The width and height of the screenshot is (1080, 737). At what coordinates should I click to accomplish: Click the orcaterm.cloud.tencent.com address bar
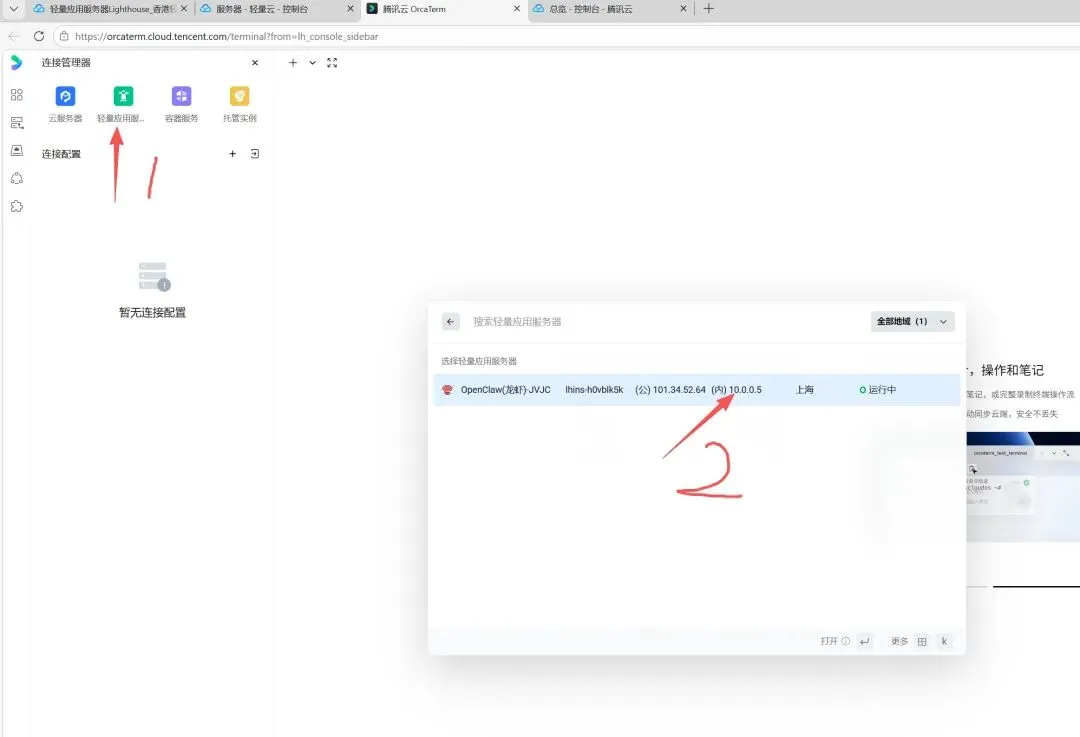pos(227,37)
